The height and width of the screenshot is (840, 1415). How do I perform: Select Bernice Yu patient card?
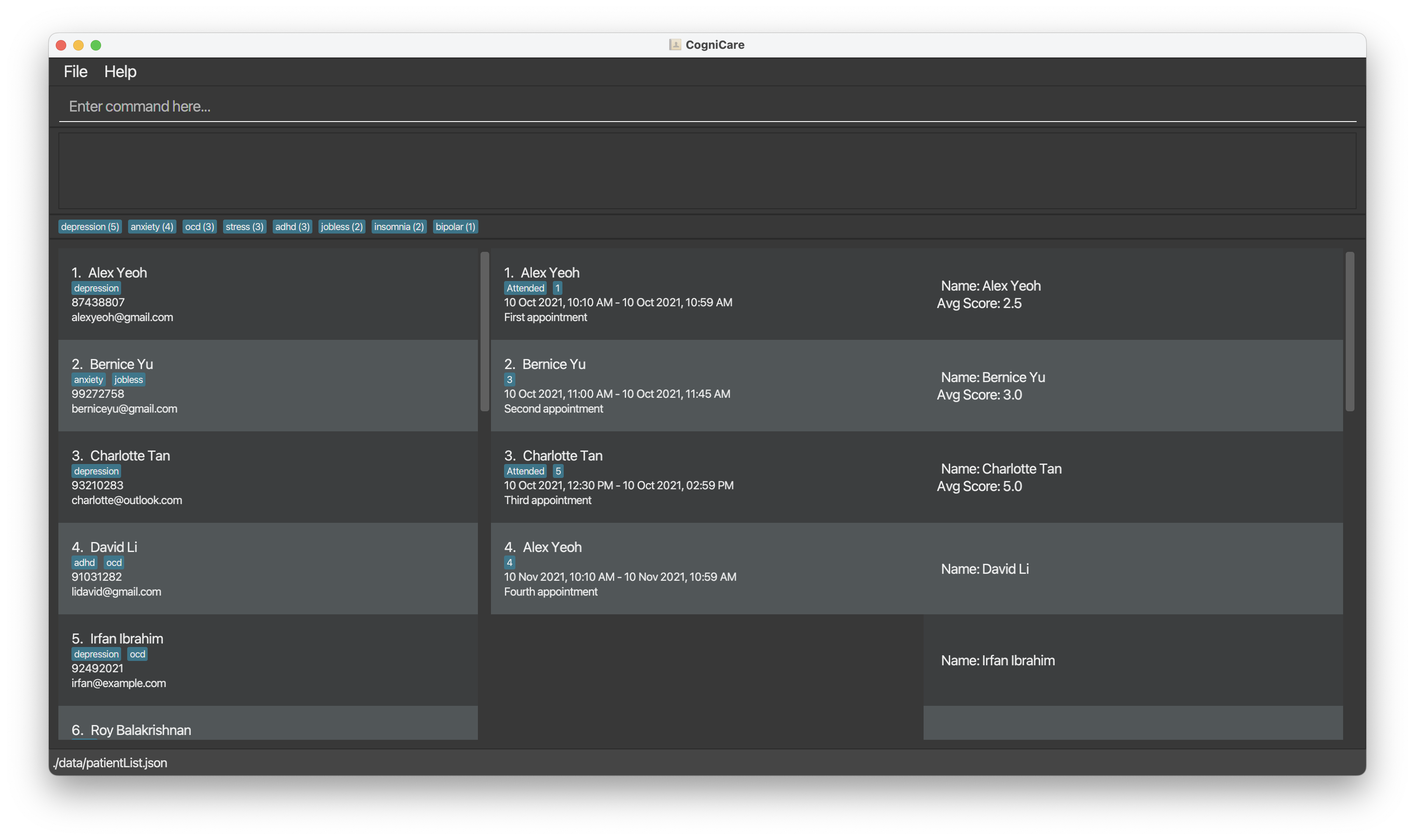267,386
